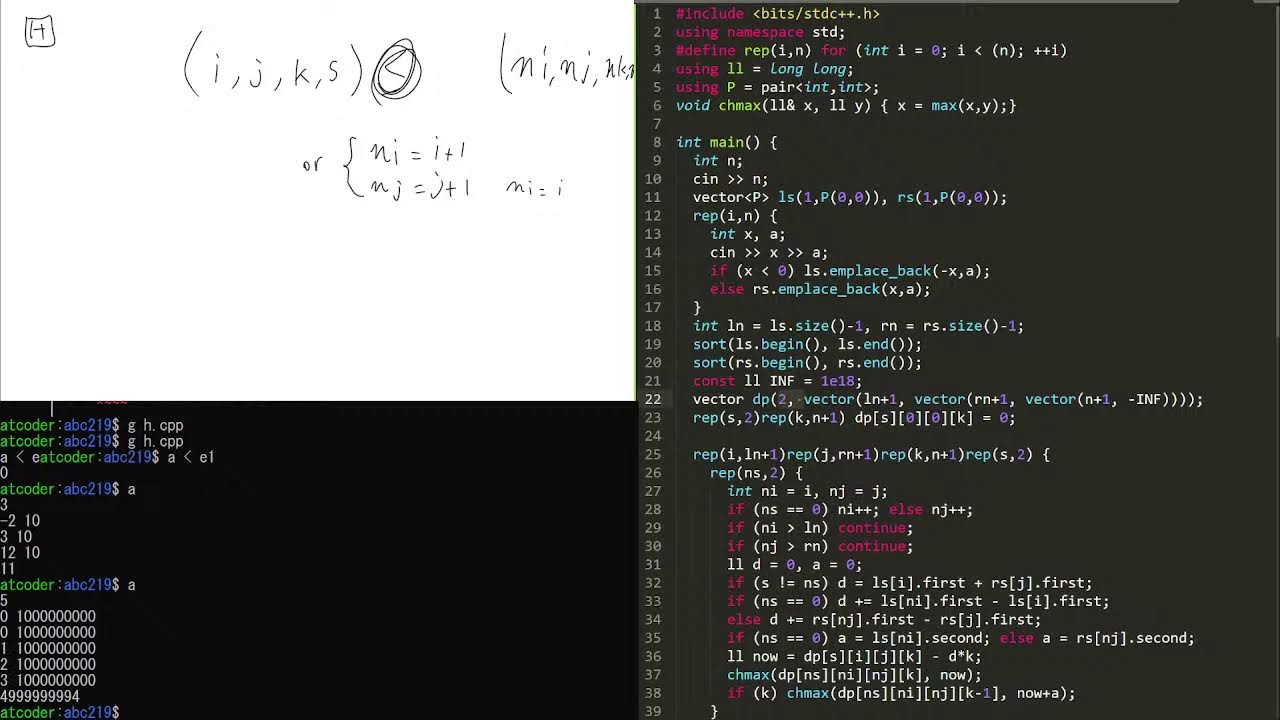The height and width of the screenshot is (720, 1280).
Task: Click the 'int main() {' line
Action: [726, 142]
